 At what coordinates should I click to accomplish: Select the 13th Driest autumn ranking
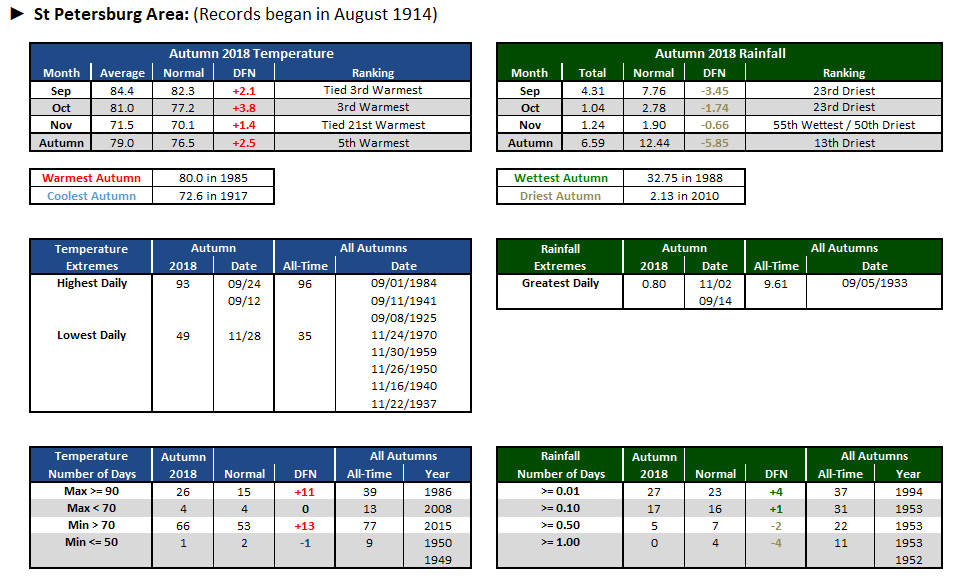[844, 143]
